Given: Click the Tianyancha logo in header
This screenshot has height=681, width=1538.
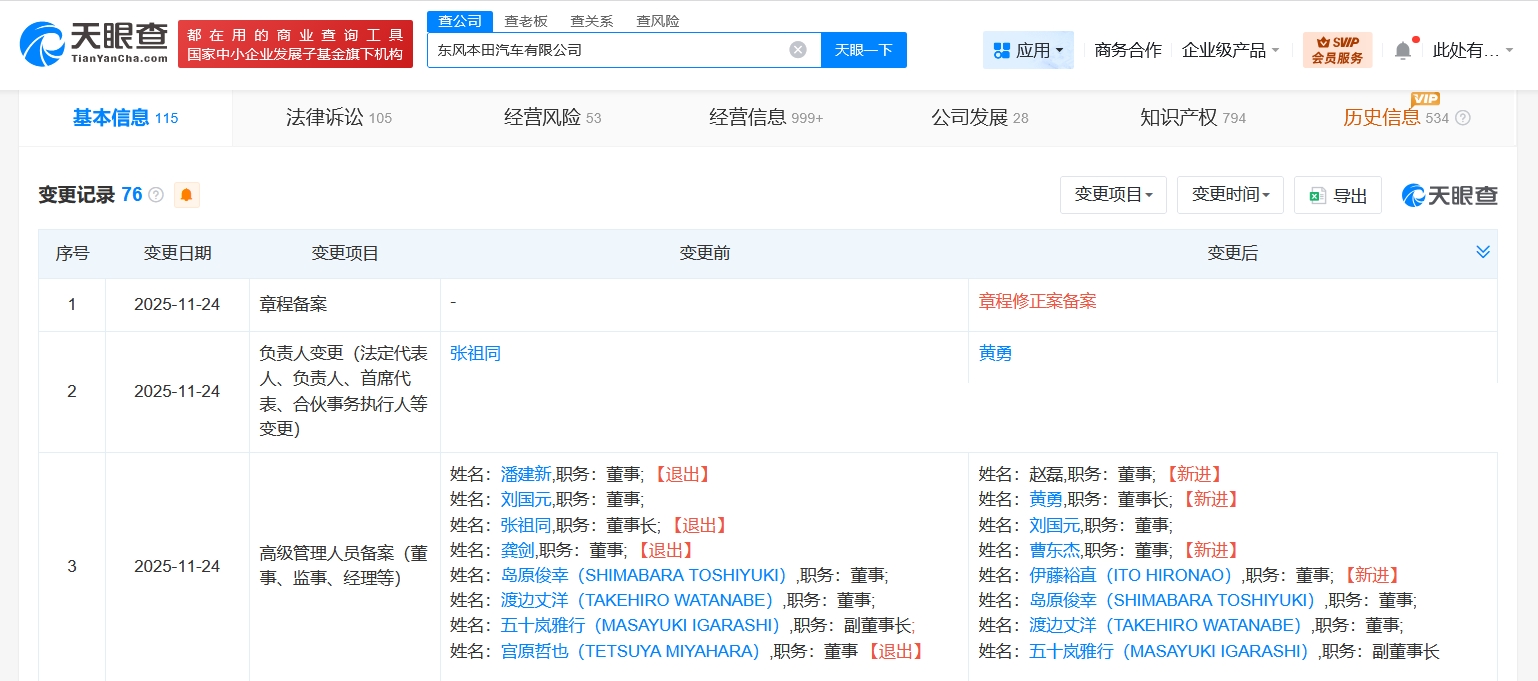Looking at the screenshot, I should [x=94, y=44].
